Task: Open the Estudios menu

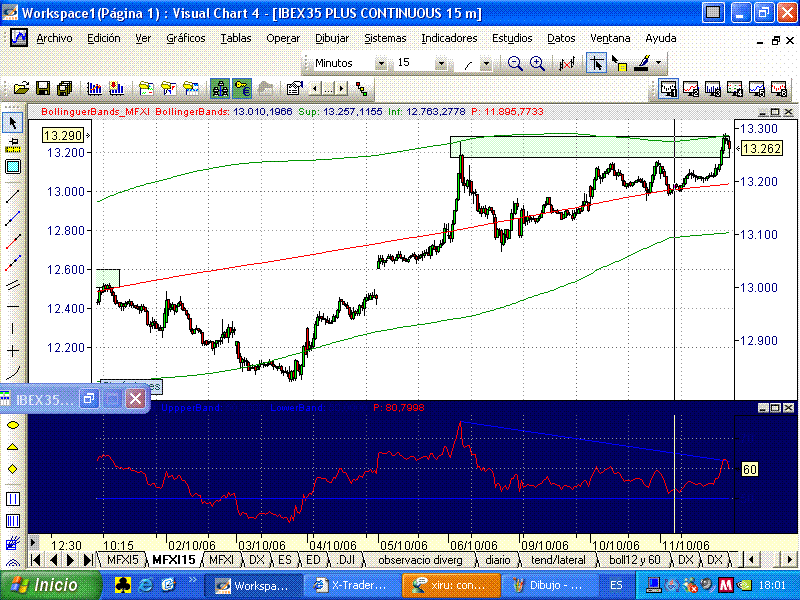Action: pos(512,38)
